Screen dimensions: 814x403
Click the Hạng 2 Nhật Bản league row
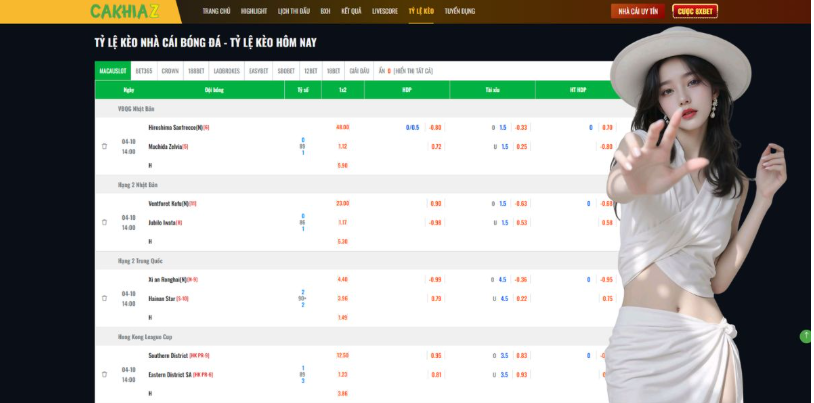pos(358,184)
